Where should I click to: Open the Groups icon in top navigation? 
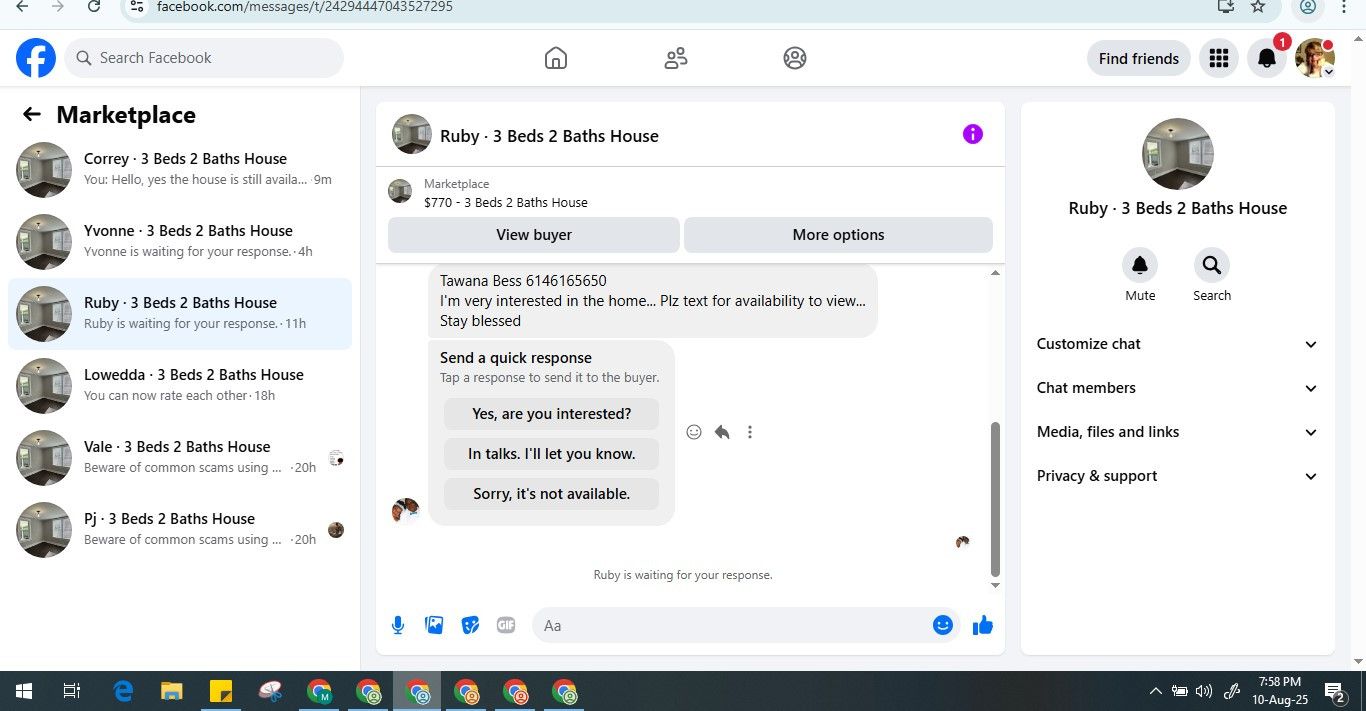pyautogui.click(x=795, y=58)
